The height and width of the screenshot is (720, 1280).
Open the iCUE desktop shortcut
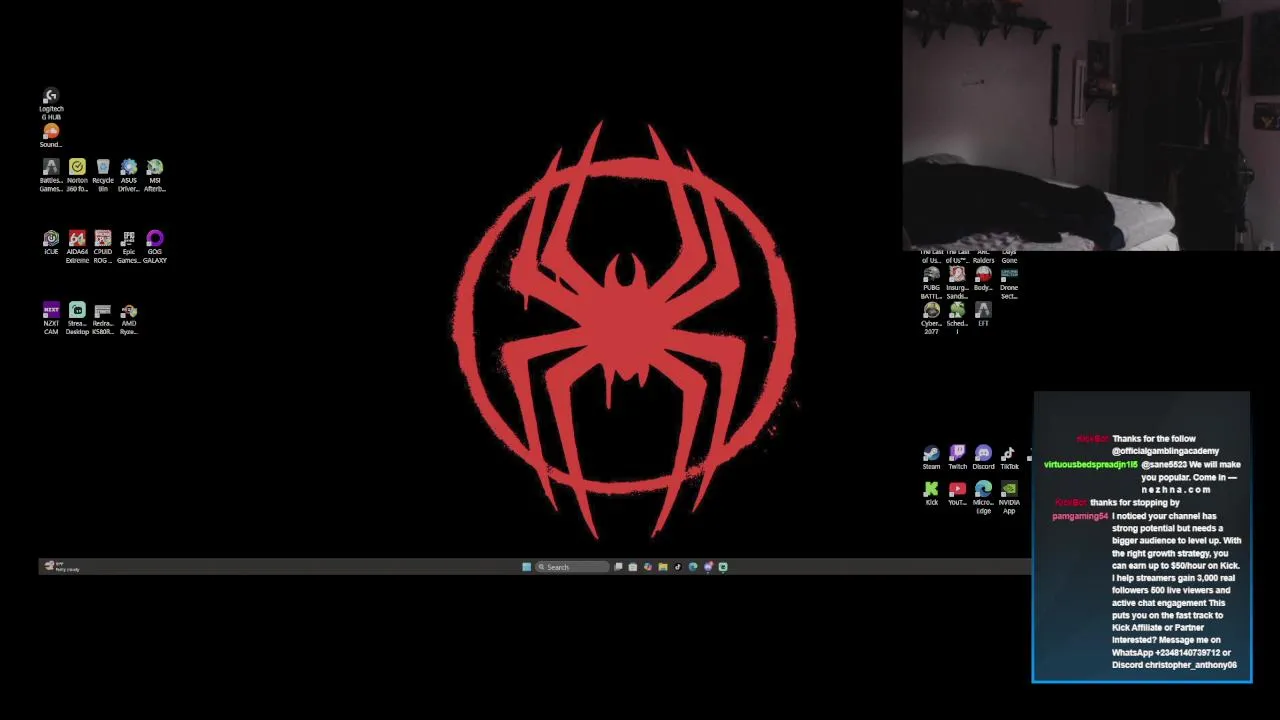(51, 243)
